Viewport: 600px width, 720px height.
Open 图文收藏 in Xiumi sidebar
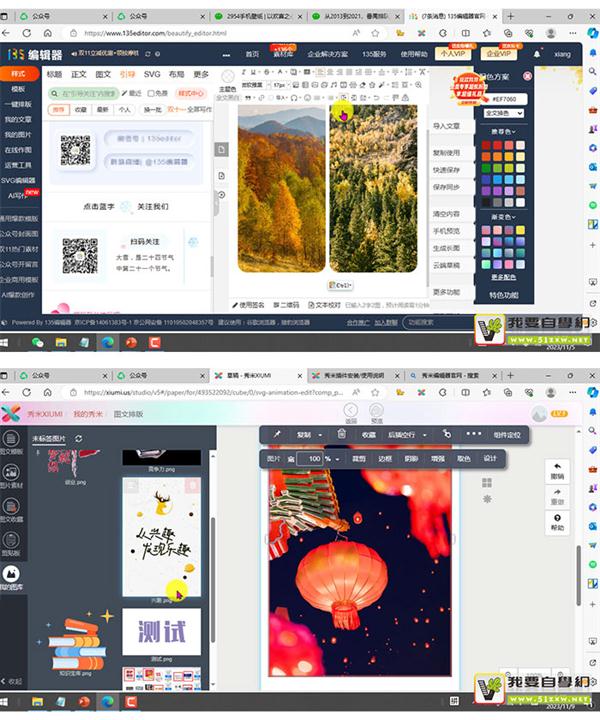tap(11, 510)
